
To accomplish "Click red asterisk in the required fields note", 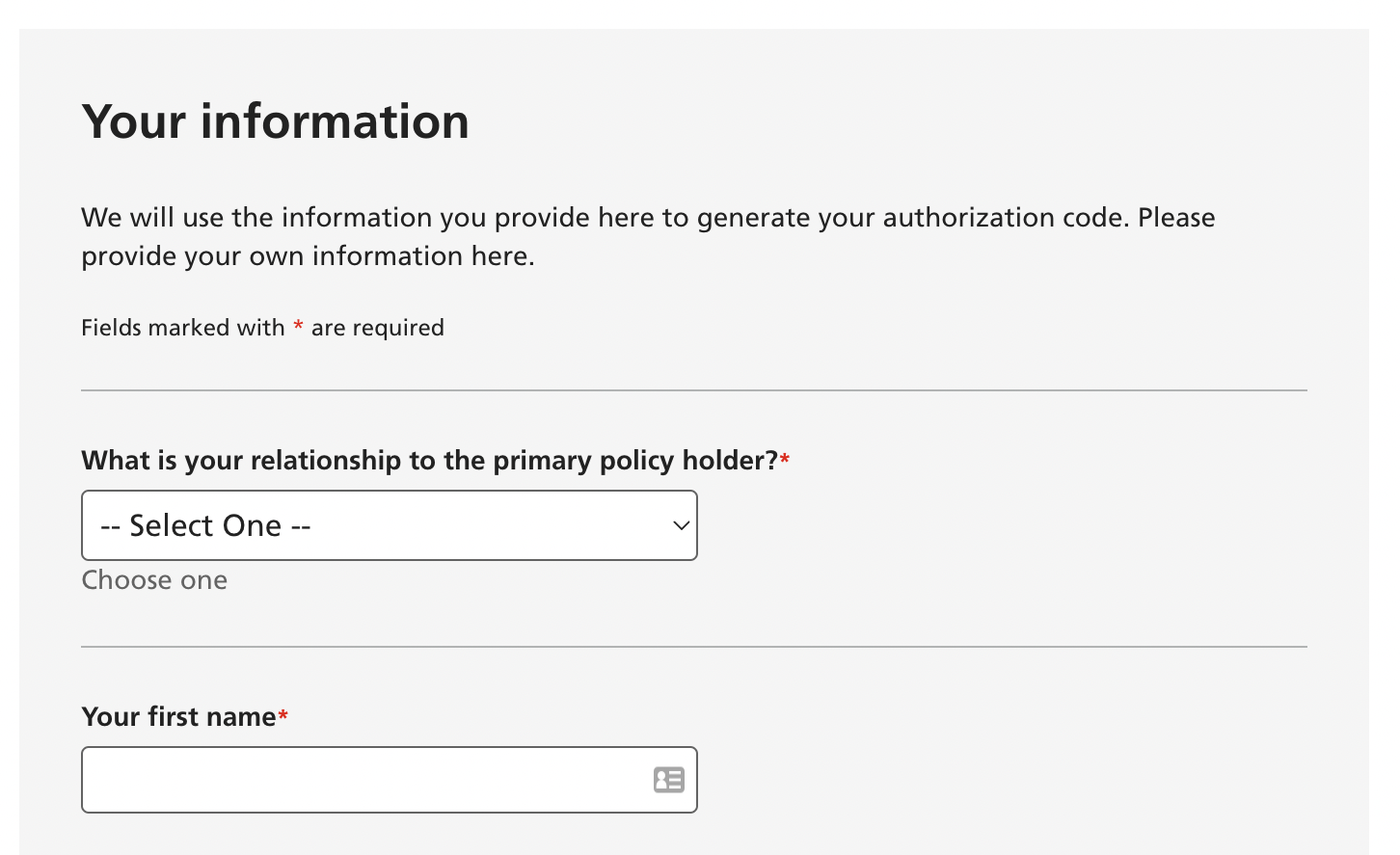I will tap(298, 328).
